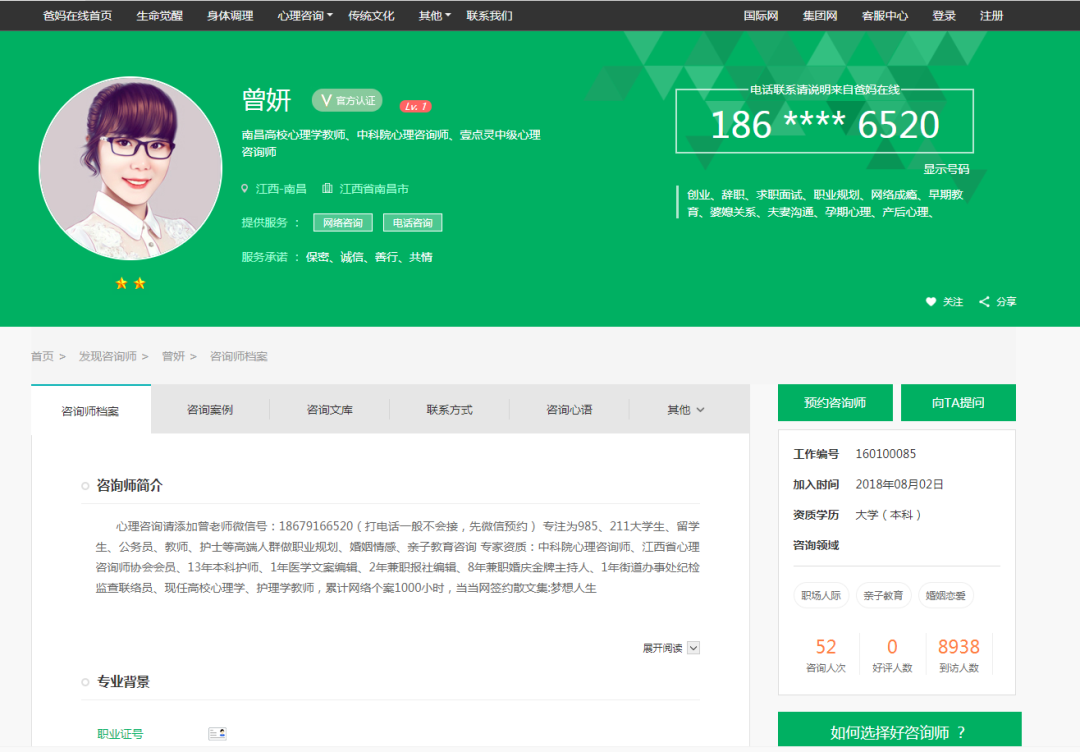Open the 心理咨询 dropdown menu
This screenshot has height=752, width=1080.
[x=302, y=15]
